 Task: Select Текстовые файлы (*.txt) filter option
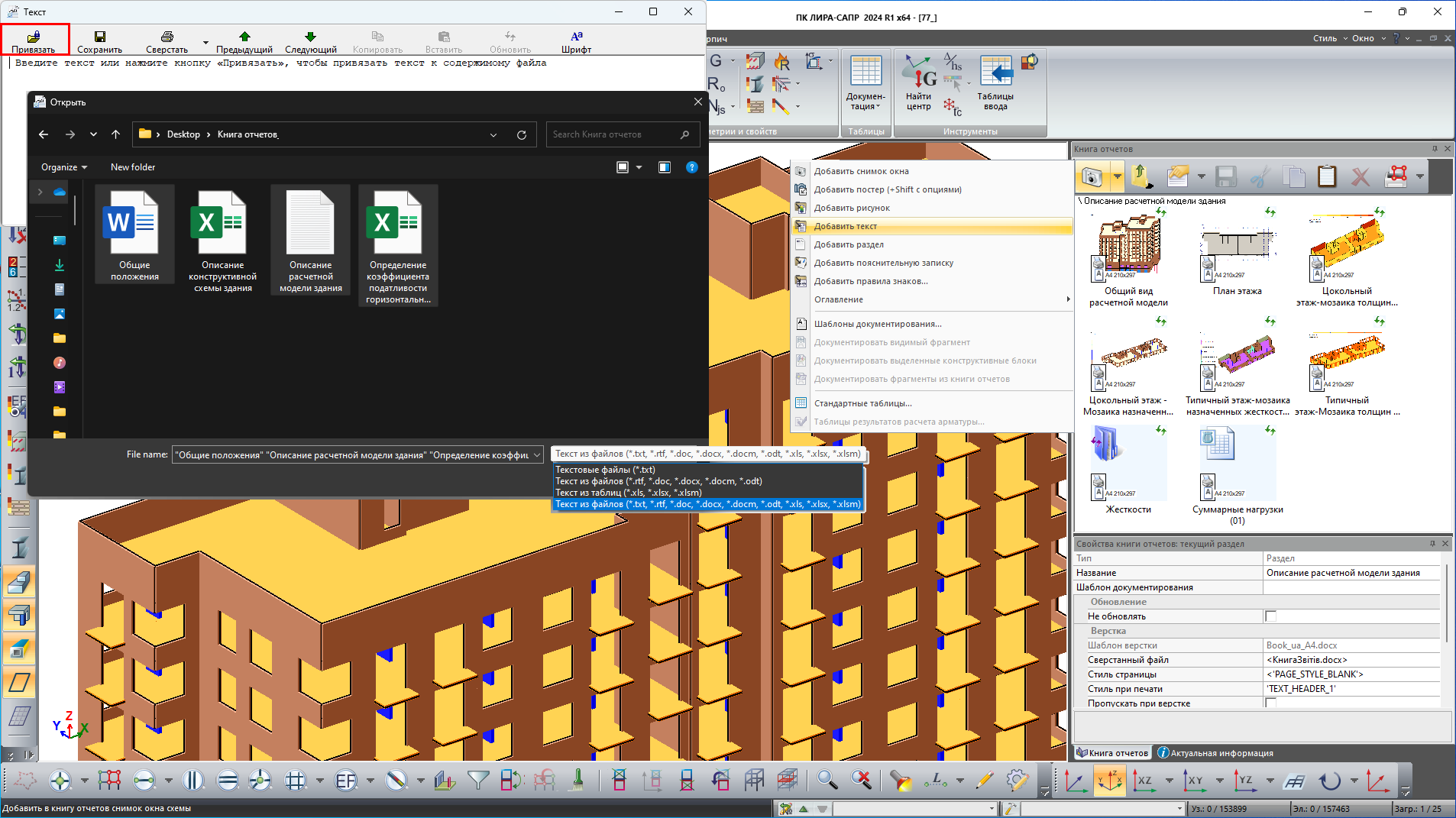coord(605,470)
